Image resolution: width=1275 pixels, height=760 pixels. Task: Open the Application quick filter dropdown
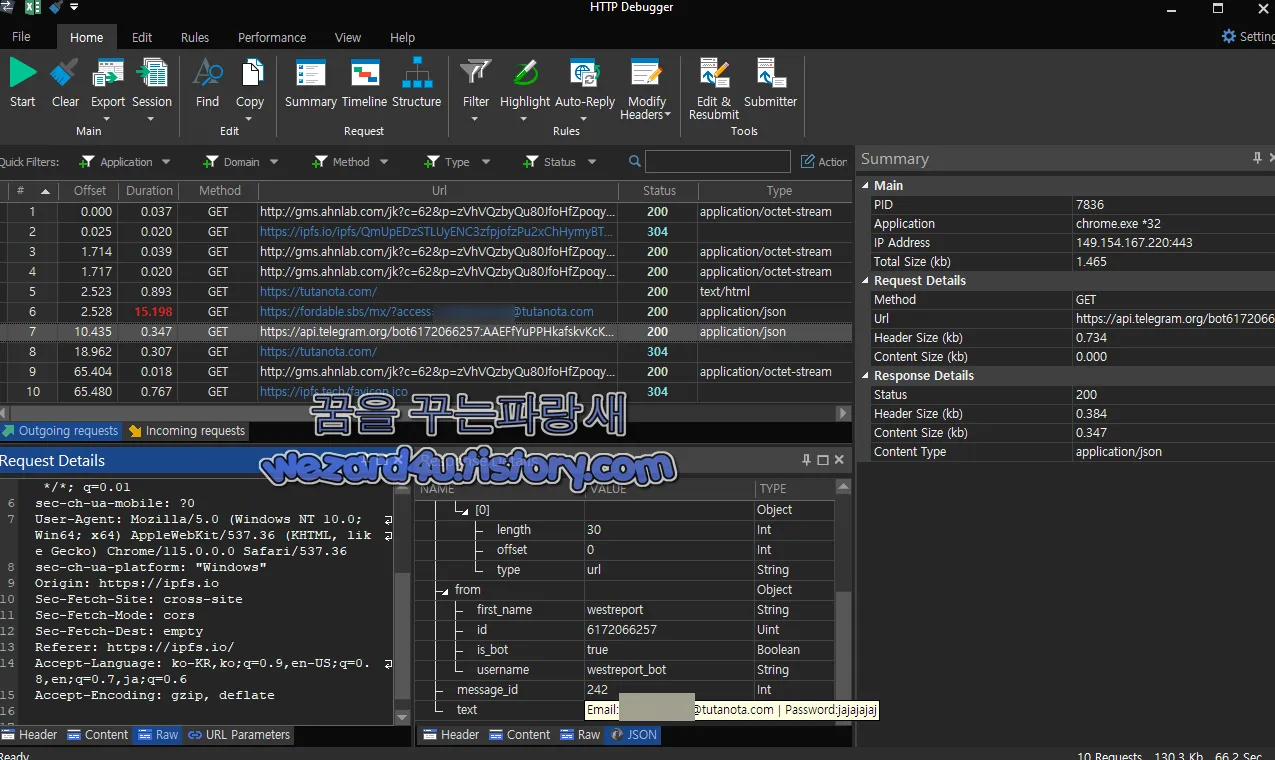click(x=166, y=162)
